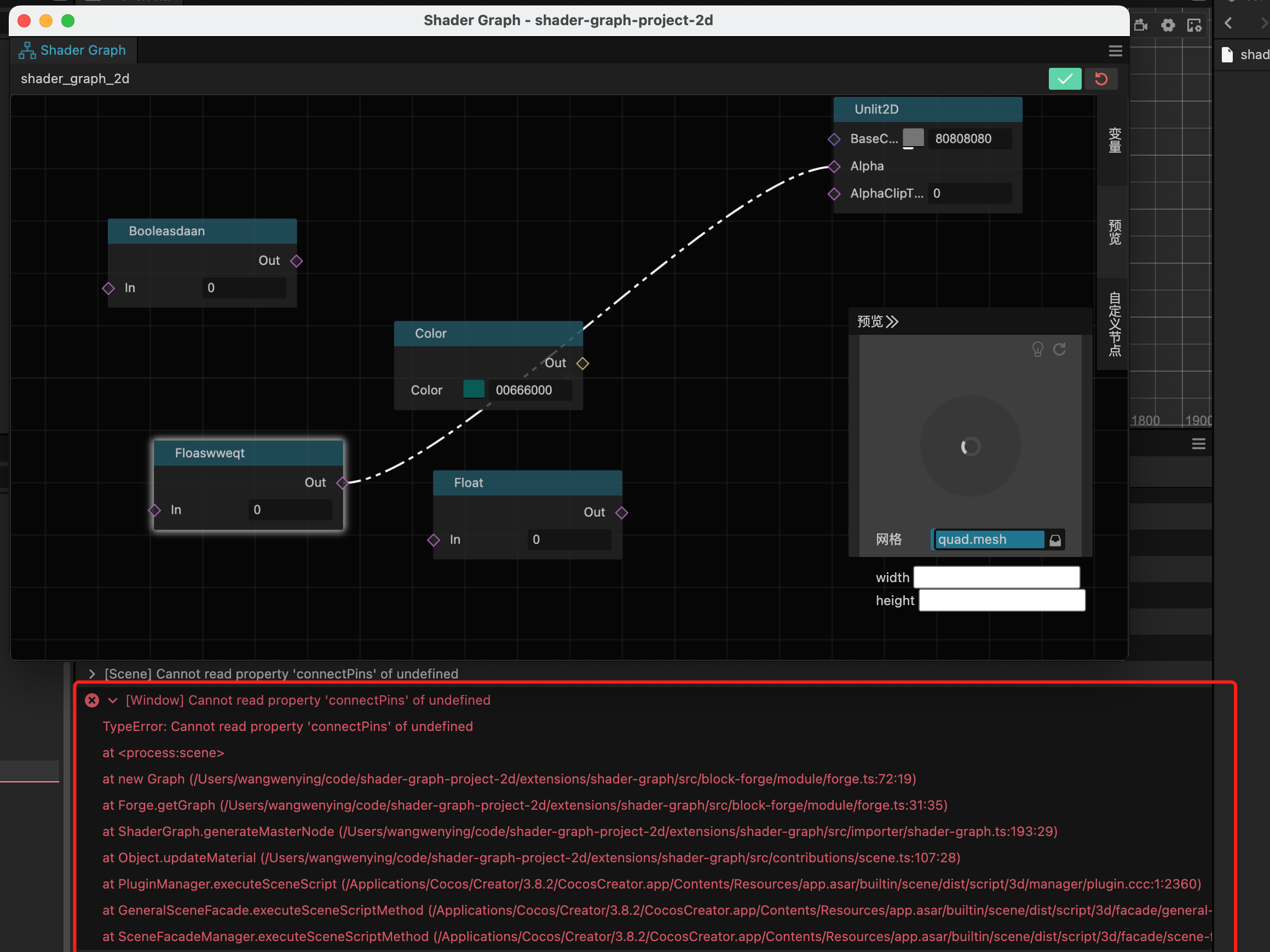Select the Floaswweqt node header
The height and width of the screenshot is (952, 1270).
click(248, 453)
